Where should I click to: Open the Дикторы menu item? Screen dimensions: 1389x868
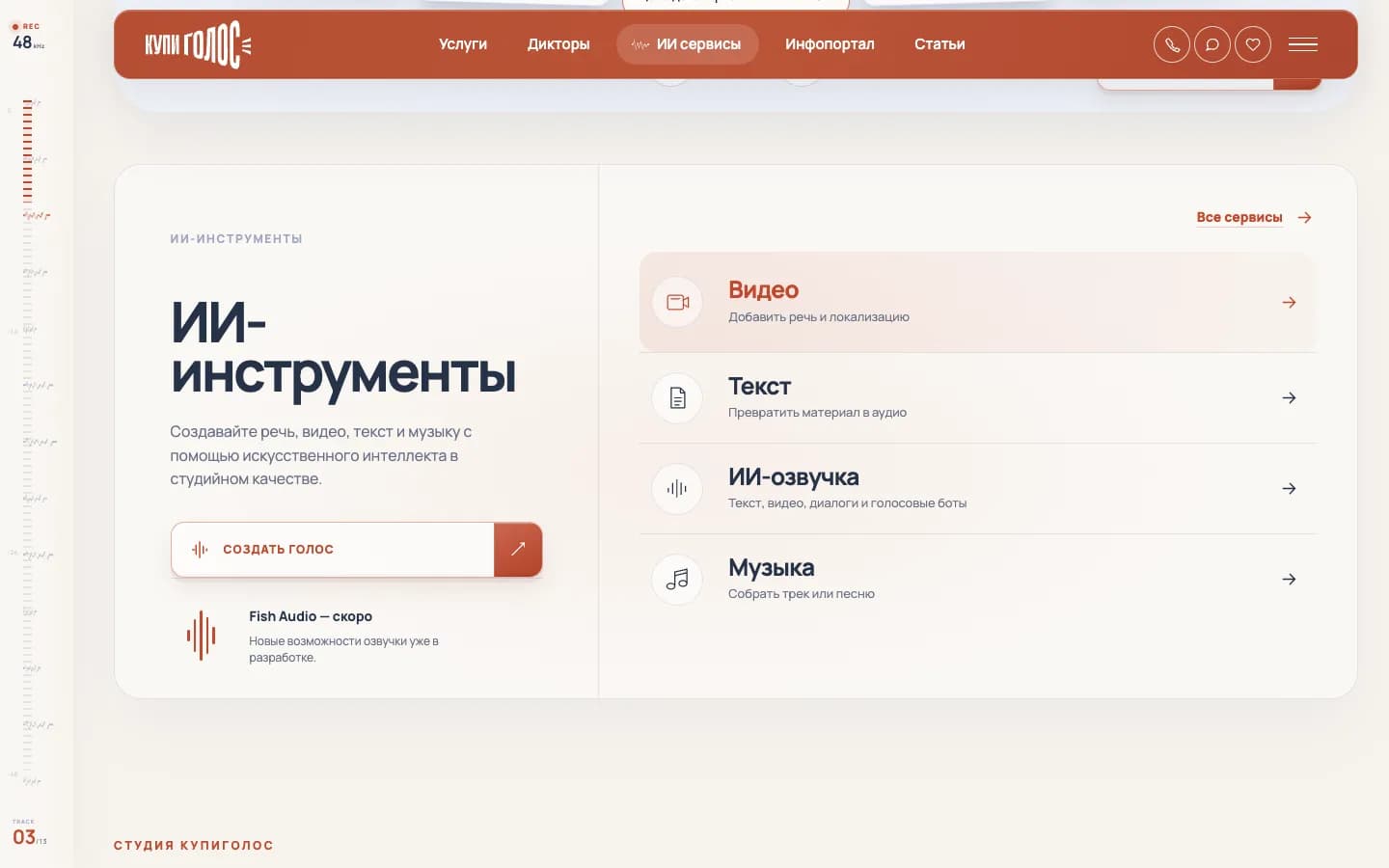558,44
